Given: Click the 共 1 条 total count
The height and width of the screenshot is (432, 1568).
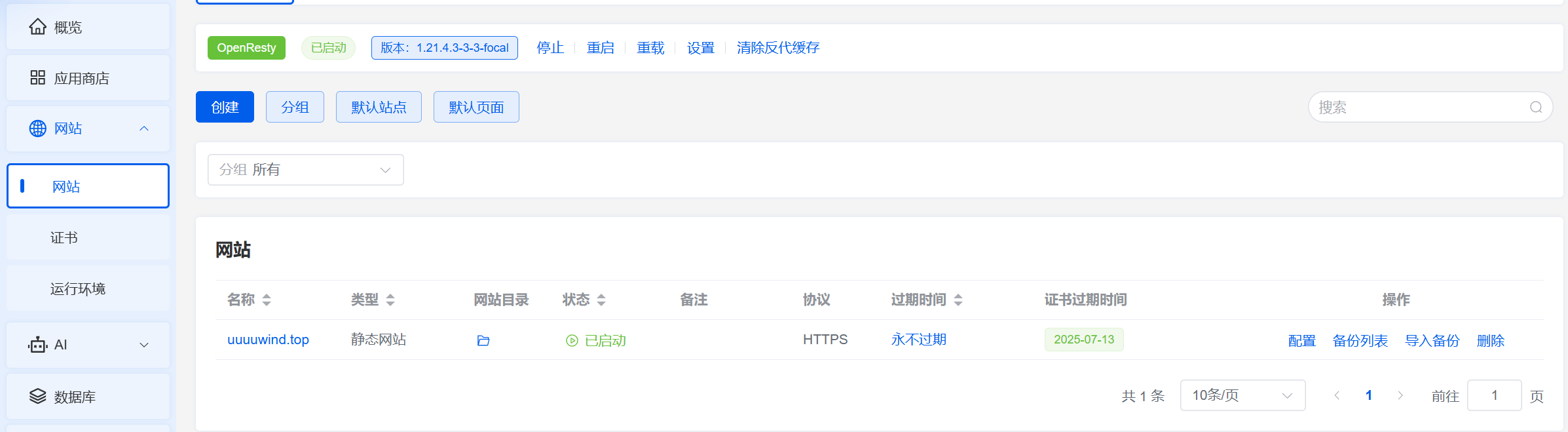Looking at the screenshot, I should coord(1143,396).
